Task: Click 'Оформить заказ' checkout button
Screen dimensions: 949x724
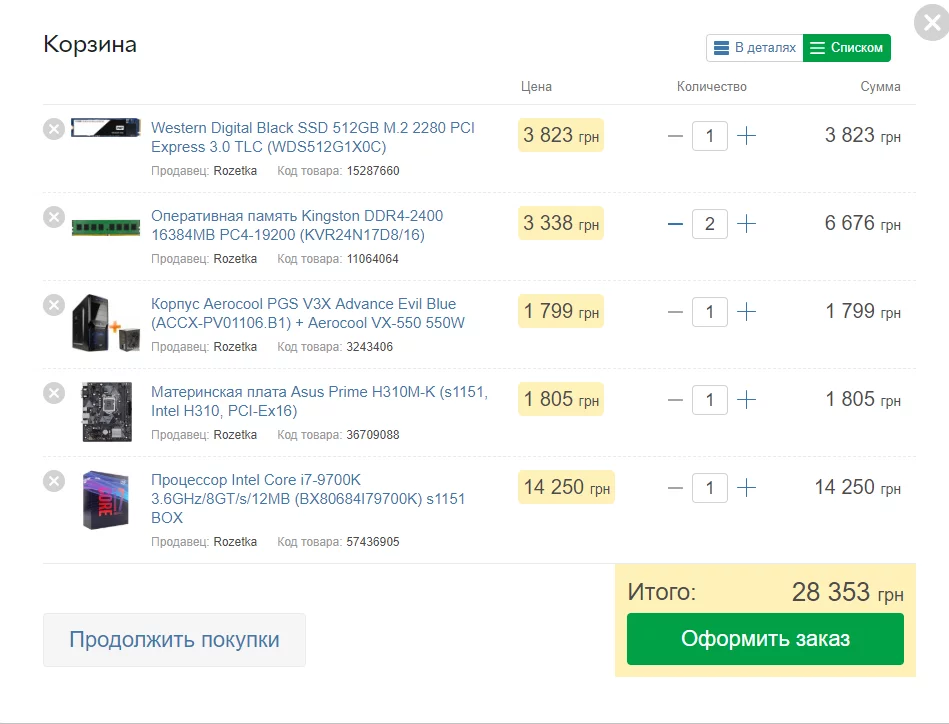Action: (x=765, y=639)
